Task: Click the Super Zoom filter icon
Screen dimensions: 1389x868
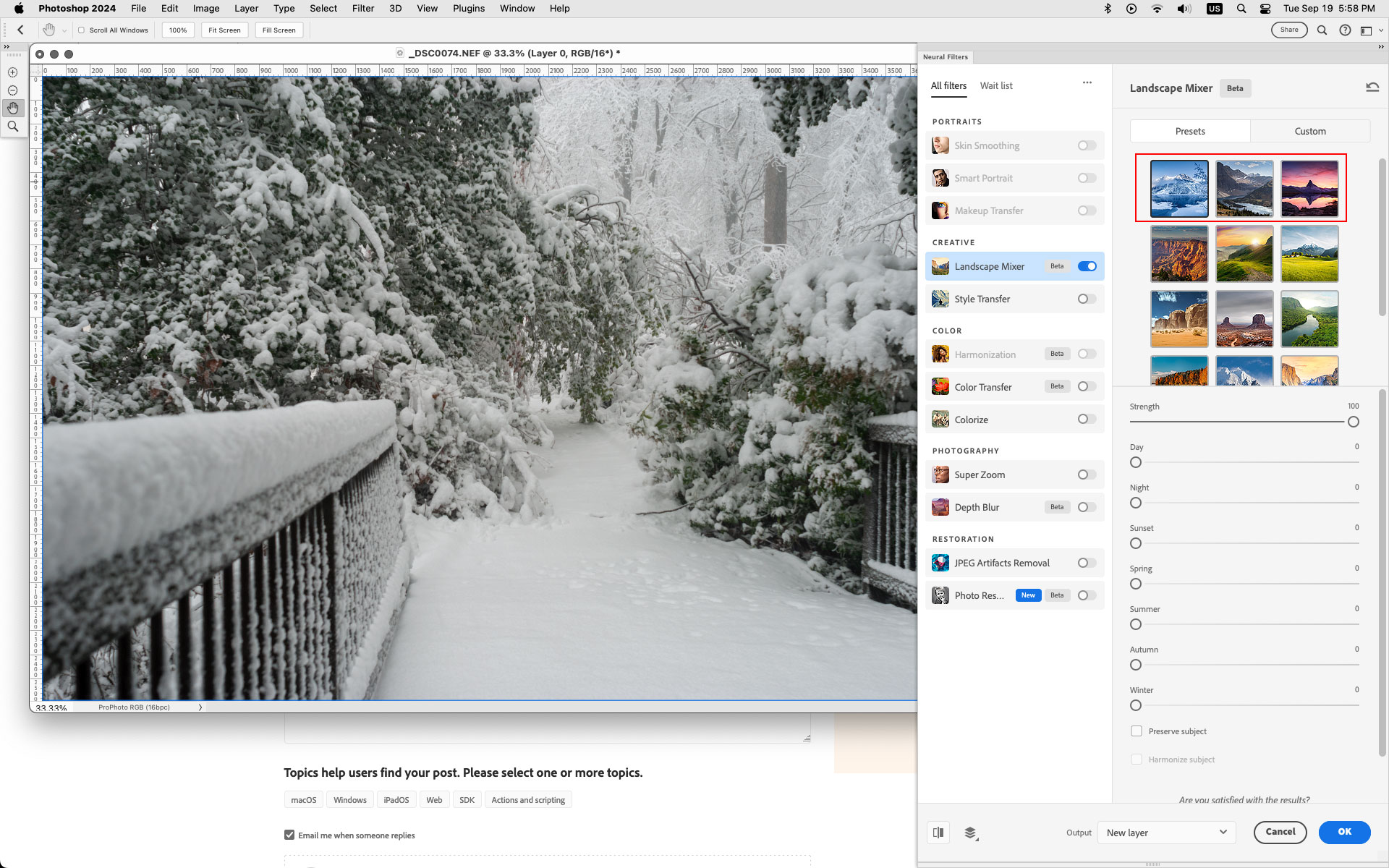Action: tap(940, 474)
